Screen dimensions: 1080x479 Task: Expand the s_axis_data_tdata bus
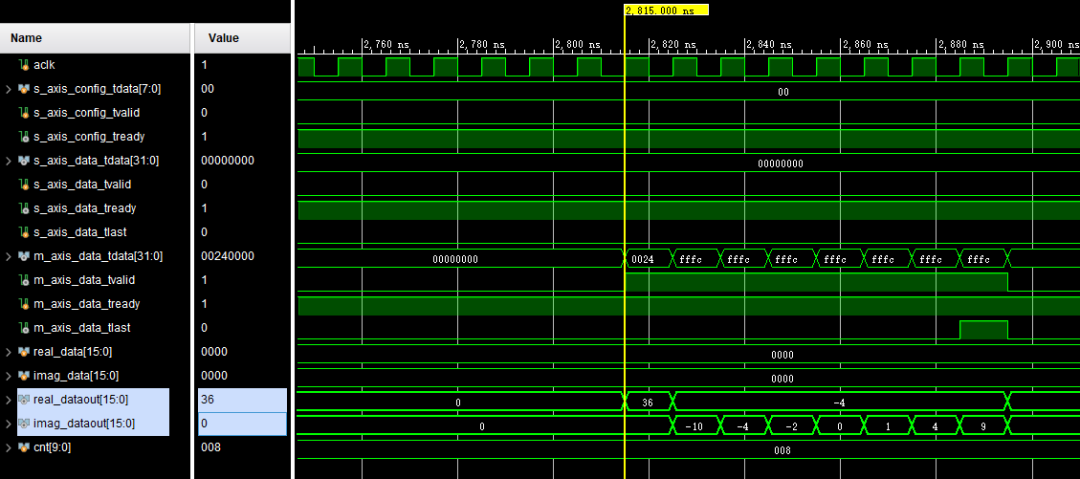tap(9, 161)
